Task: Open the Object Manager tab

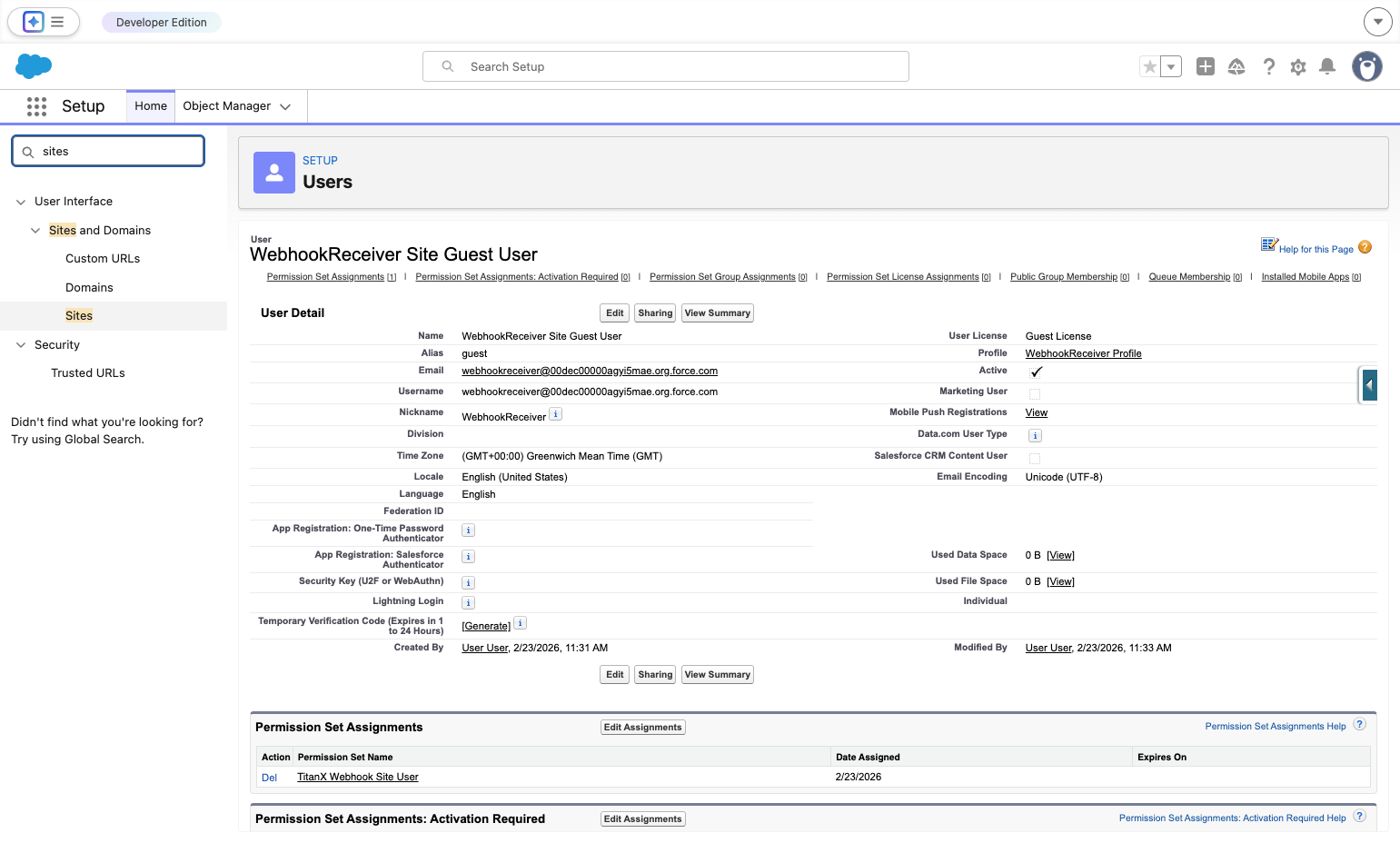Action: 227,106
